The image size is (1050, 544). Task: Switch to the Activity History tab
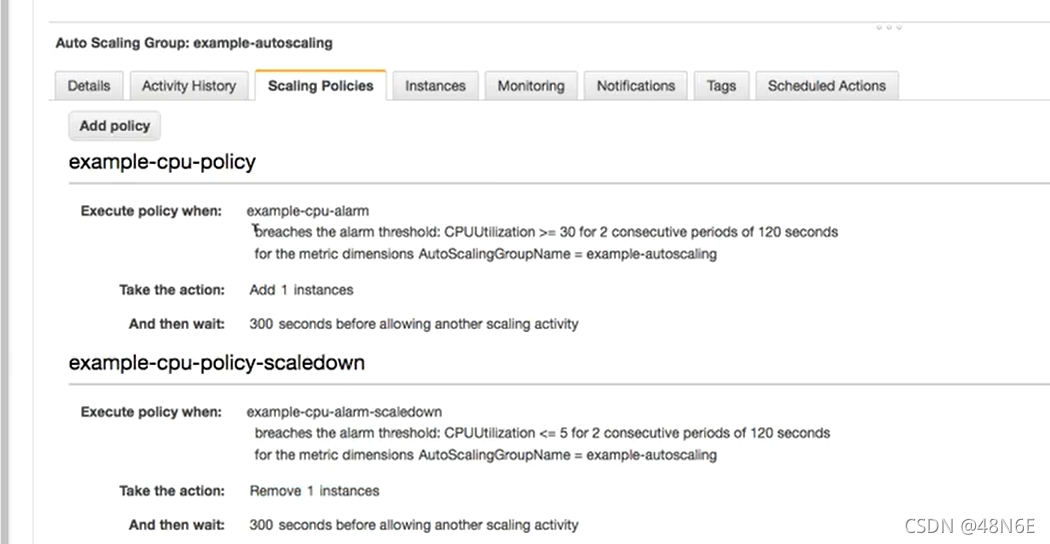click(x=189, y=86)
